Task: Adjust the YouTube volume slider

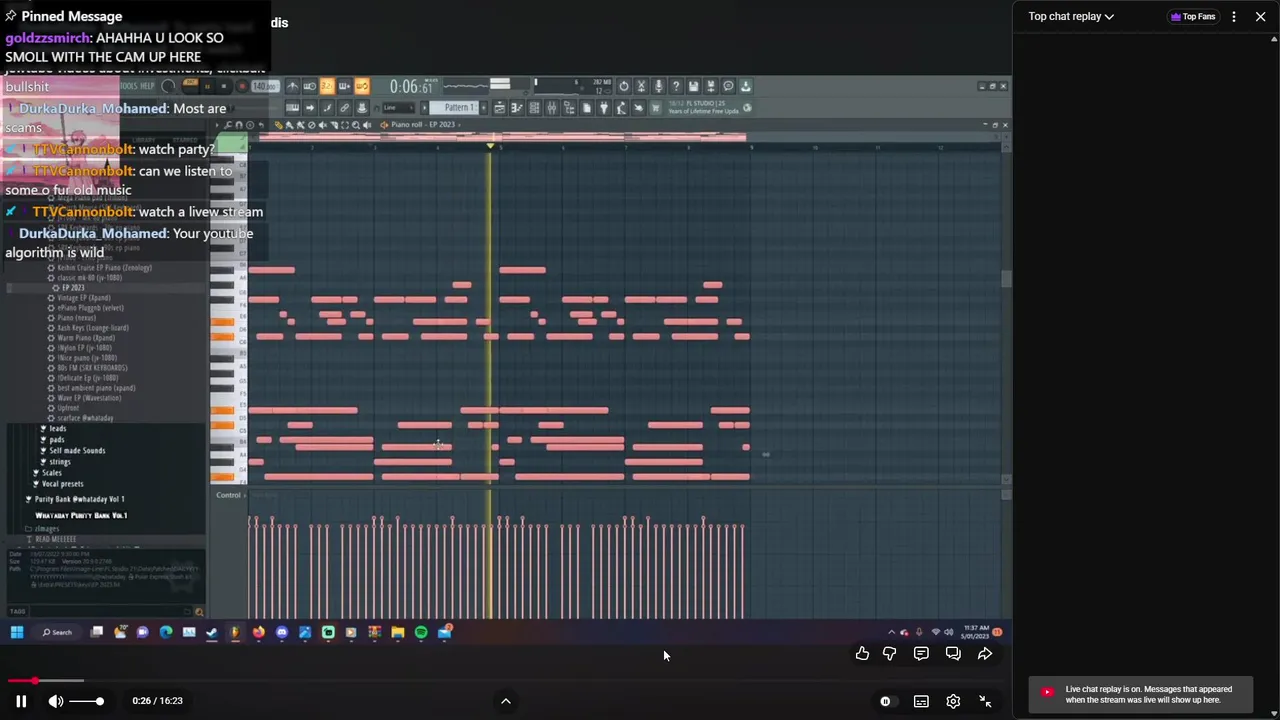Action: click(x=87, y=701)
